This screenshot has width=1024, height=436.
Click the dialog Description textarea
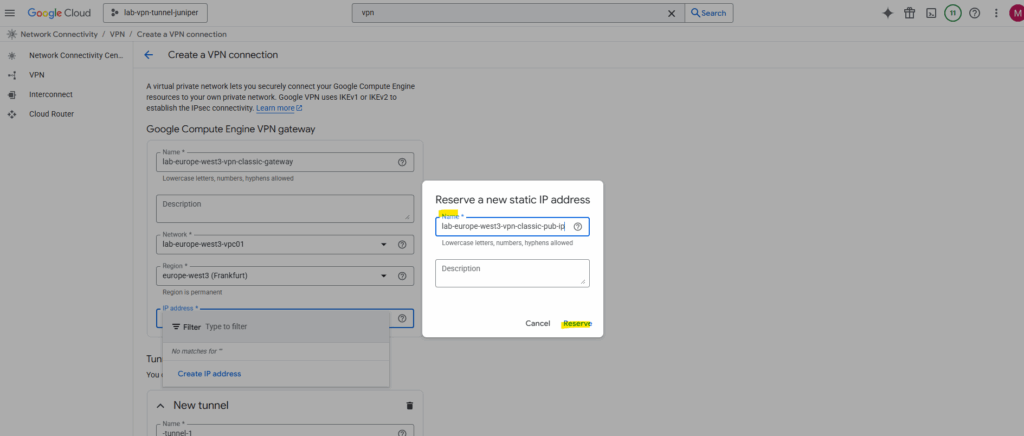click(x=513, y=273)
